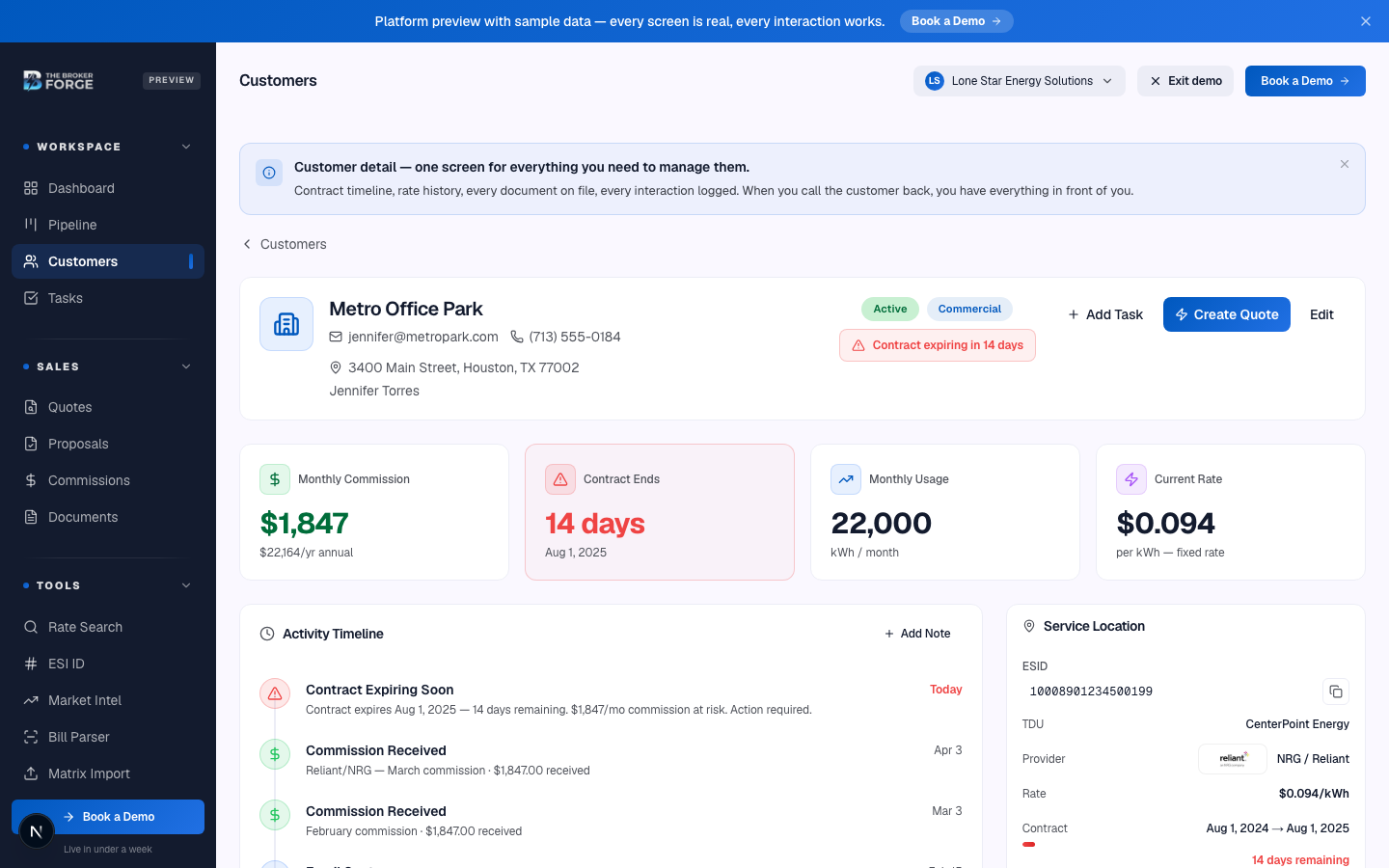This screenshot has height=868, width=1389.
Task: Select Customers in the sidebar
Action: pyautogui.click(x=108, y=261)
